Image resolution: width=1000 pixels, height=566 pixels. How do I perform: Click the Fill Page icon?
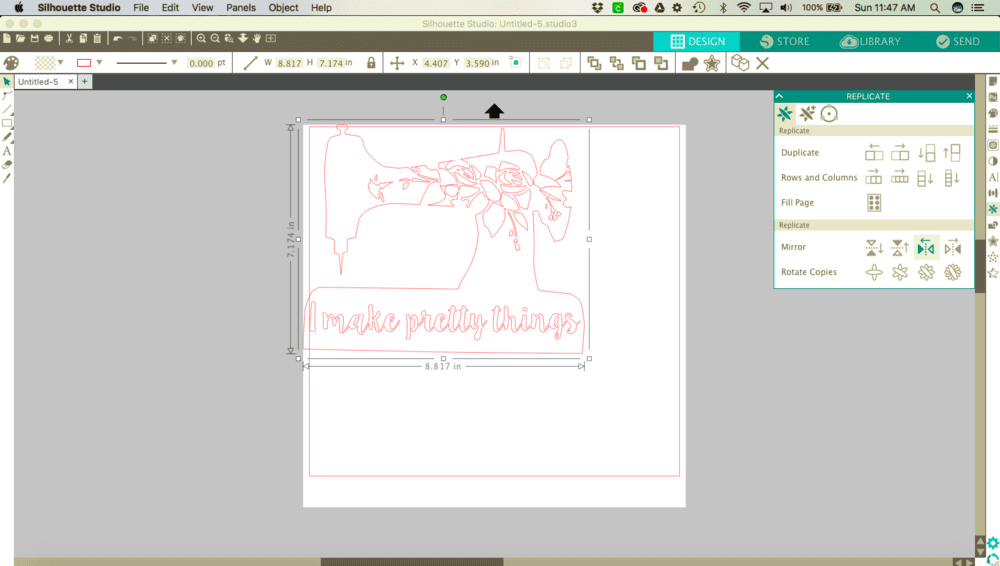[874, 203]
